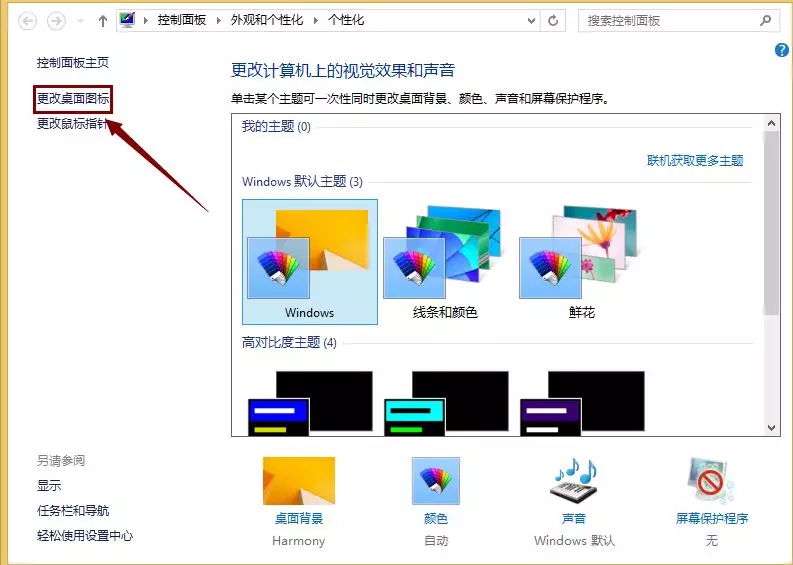Viewport: 793px width, 565px height.
Task: Click the theme list scroll down arrow
Action: (x=771, y=427)
